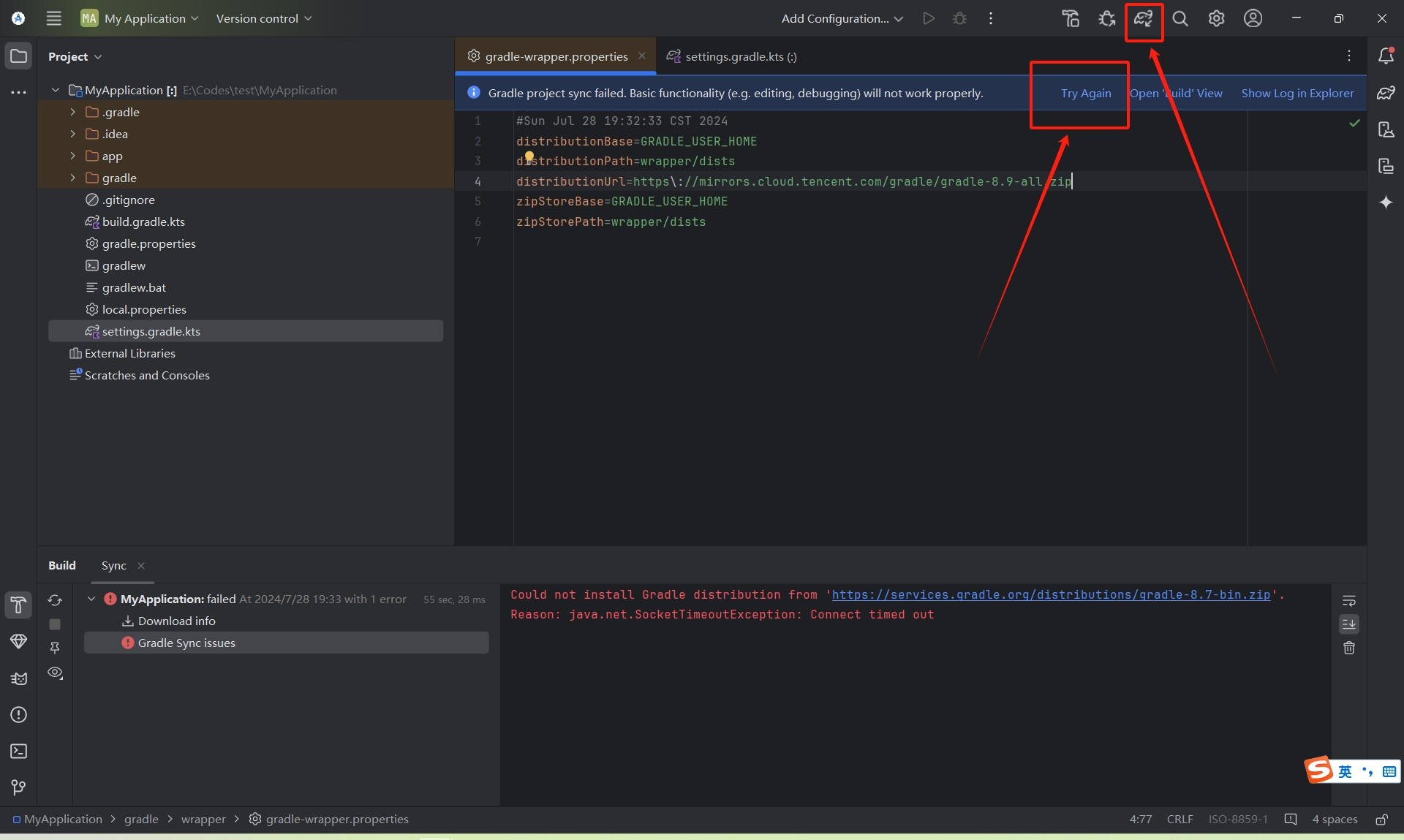Close the Sync tab

[141, 566]
